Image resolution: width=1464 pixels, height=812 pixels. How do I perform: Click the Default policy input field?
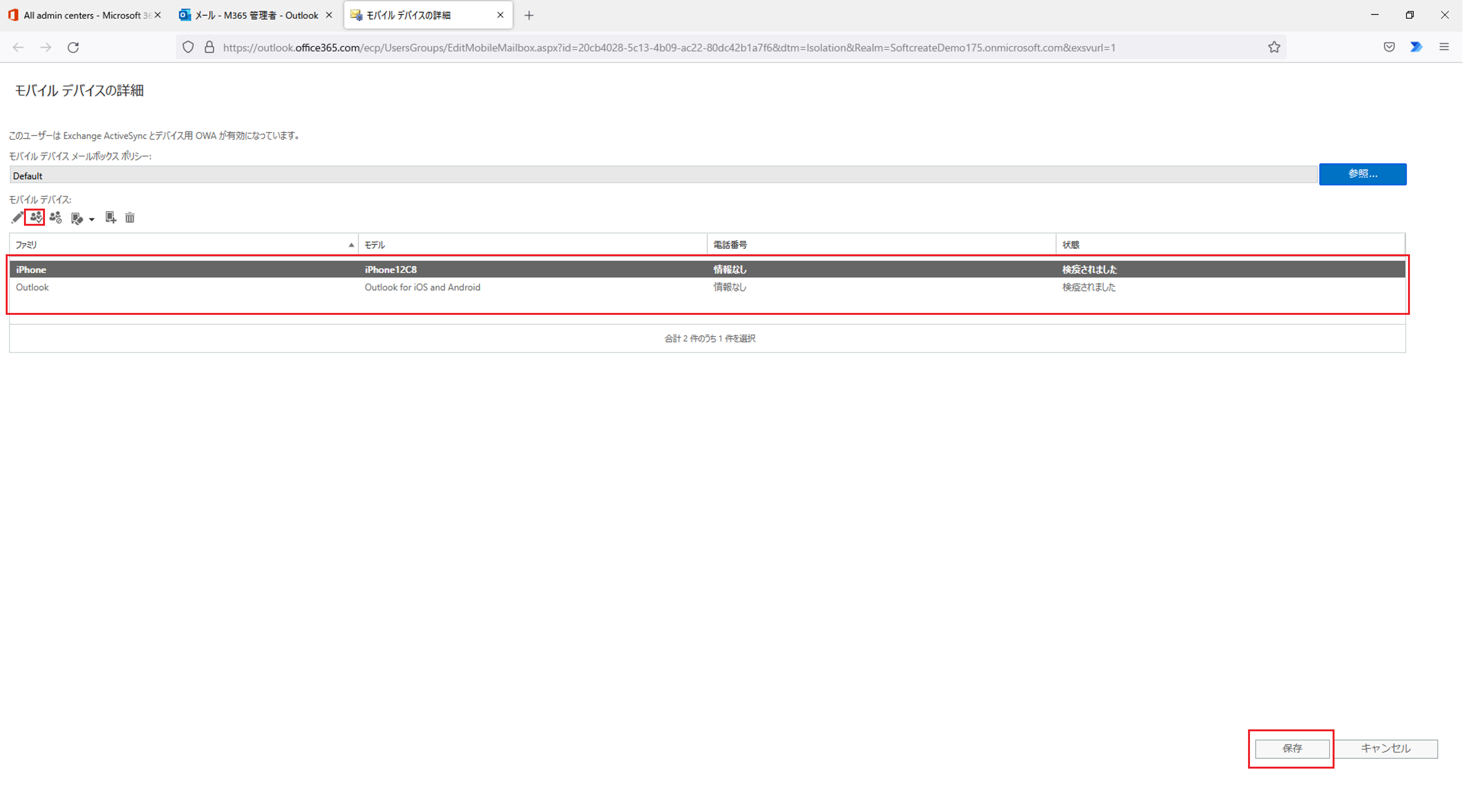click(663, 175)
